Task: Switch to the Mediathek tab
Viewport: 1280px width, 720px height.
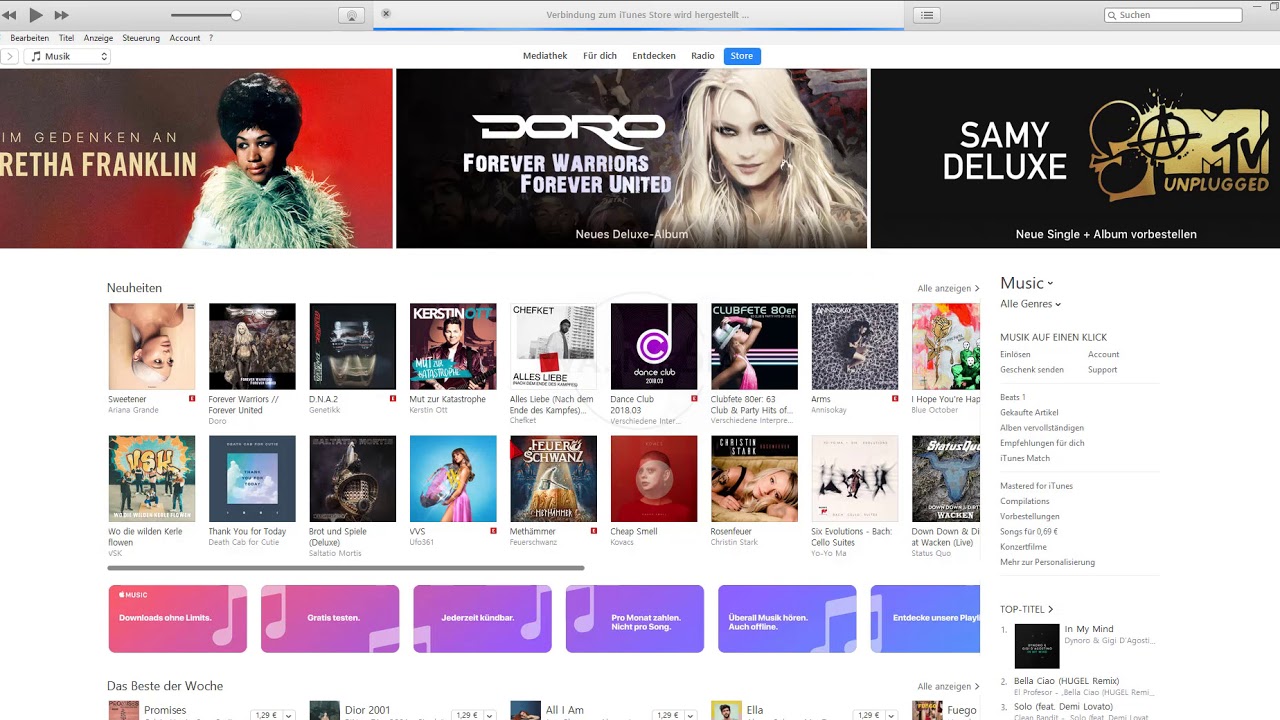Action: (x=545, y=56)
